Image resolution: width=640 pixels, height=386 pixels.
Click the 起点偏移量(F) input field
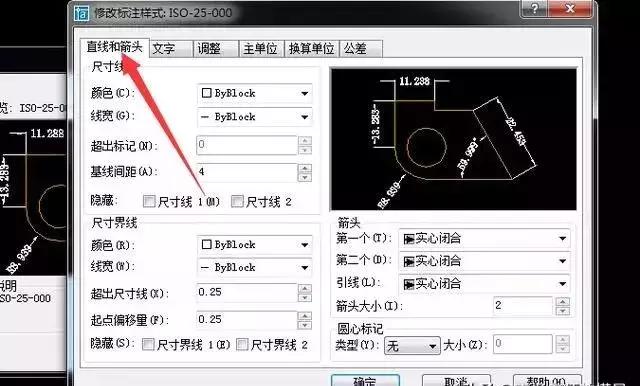(247, 320)
